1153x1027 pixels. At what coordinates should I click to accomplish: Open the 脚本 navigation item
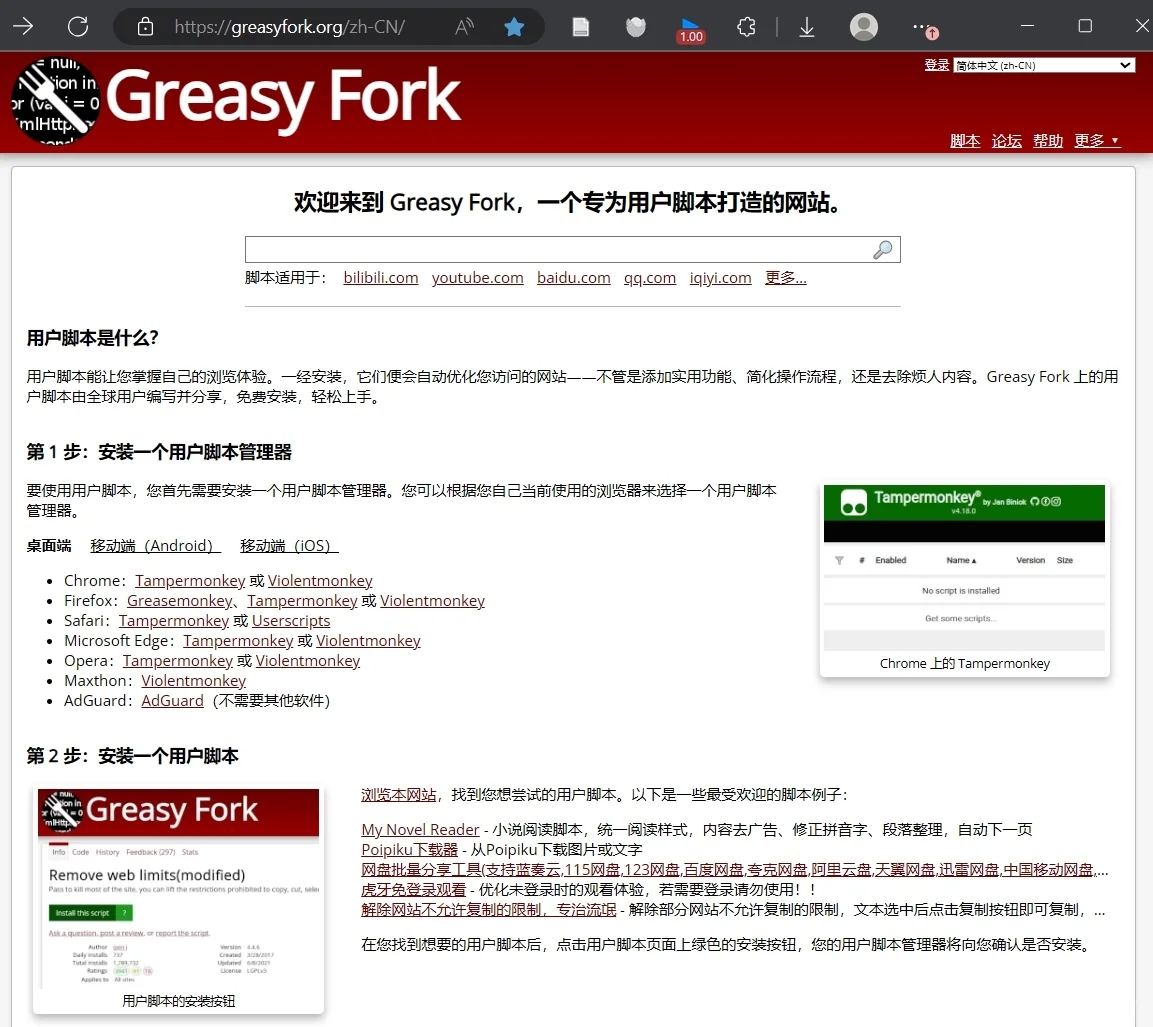click(964, 141)
